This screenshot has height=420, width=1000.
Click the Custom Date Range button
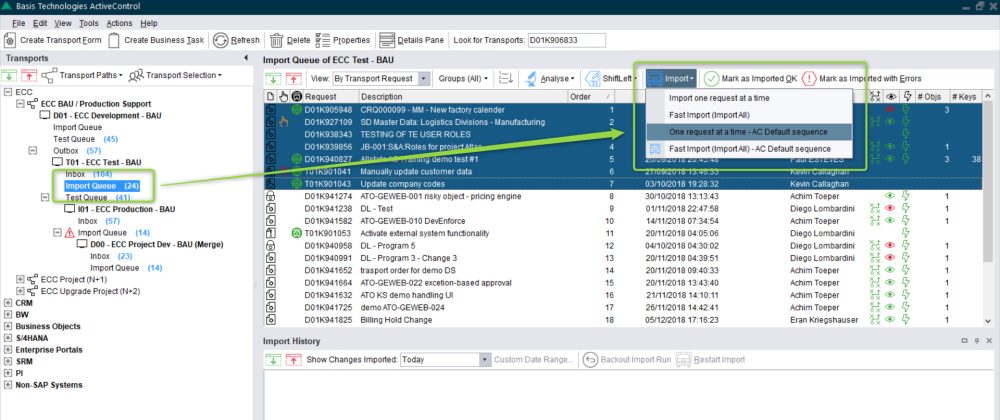pyautogui.click(x=534, y=359)
